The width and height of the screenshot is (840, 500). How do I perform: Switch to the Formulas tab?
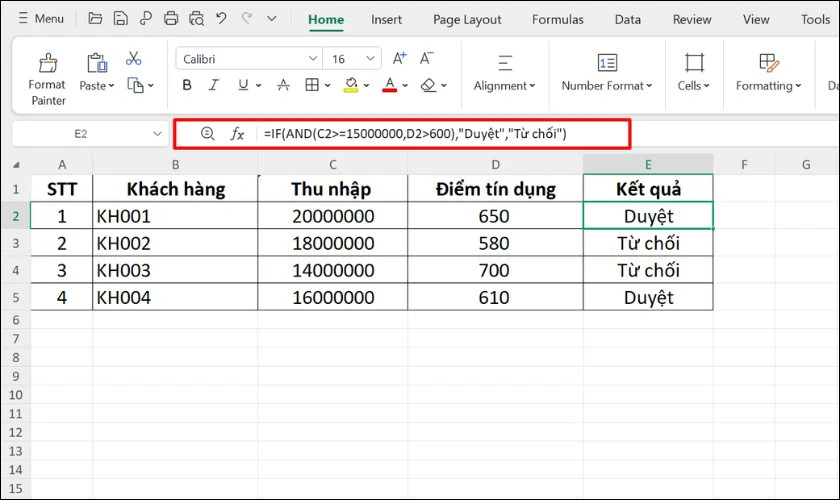(x=558, y=20)
